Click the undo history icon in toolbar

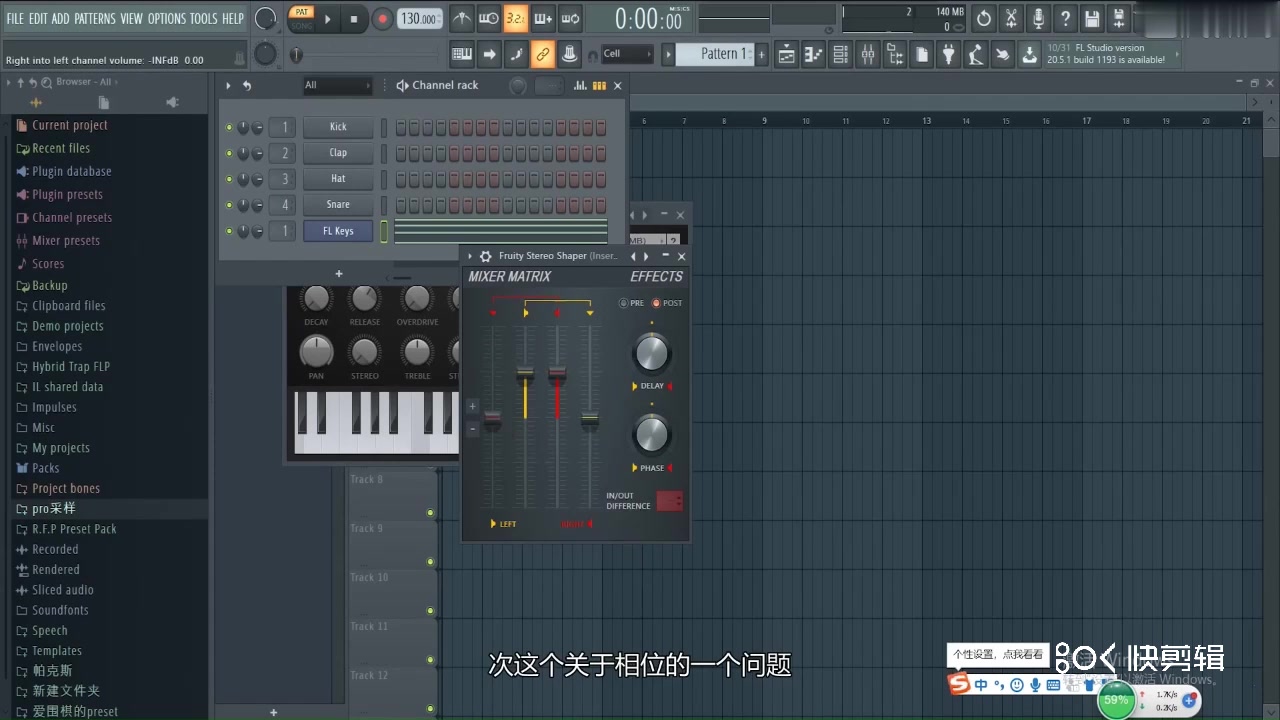click(x=984, y=18)
